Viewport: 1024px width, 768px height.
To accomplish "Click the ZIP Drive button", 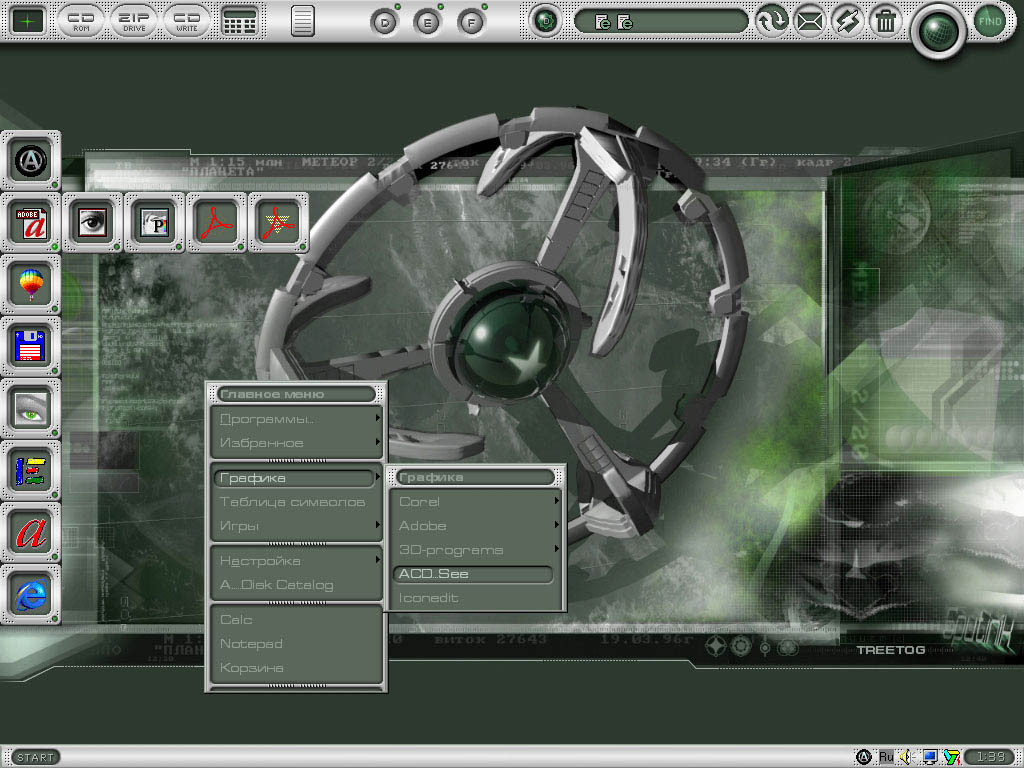I will click(134, 20).
